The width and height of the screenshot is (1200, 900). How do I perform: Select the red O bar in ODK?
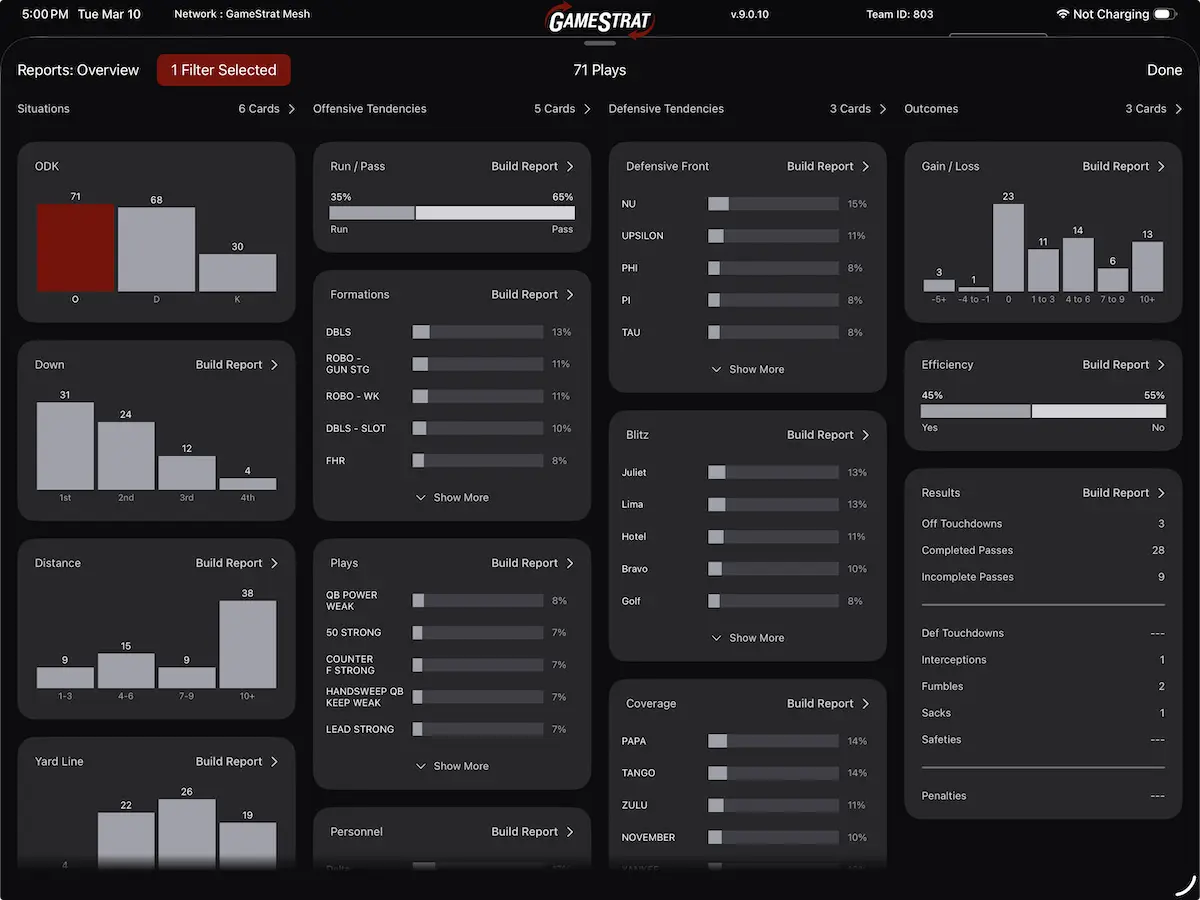pyautogui.click(x=76, y=248)
